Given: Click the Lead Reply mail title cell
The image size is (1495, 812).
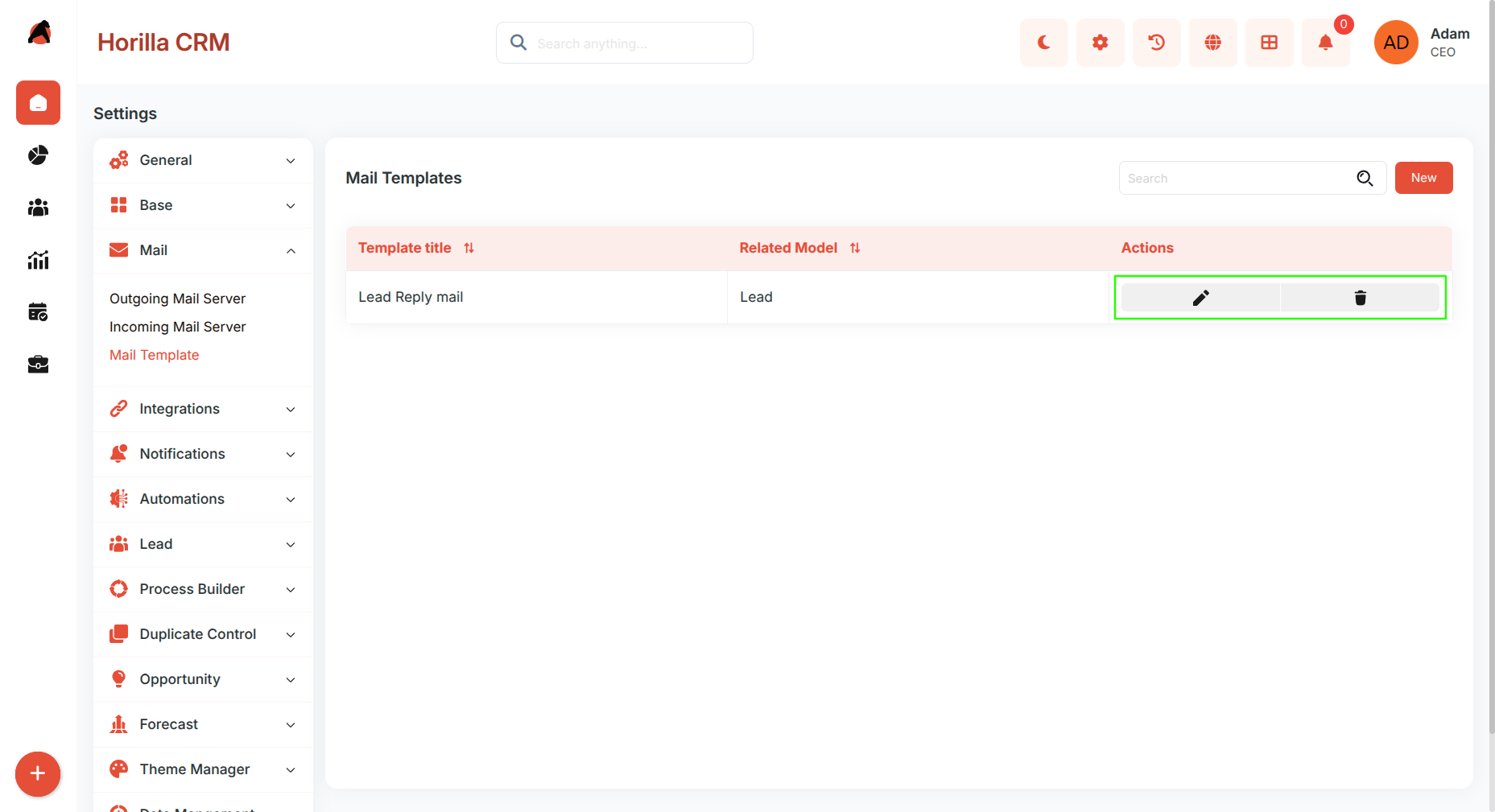Looking at the screenshot, I should [536, 297].
